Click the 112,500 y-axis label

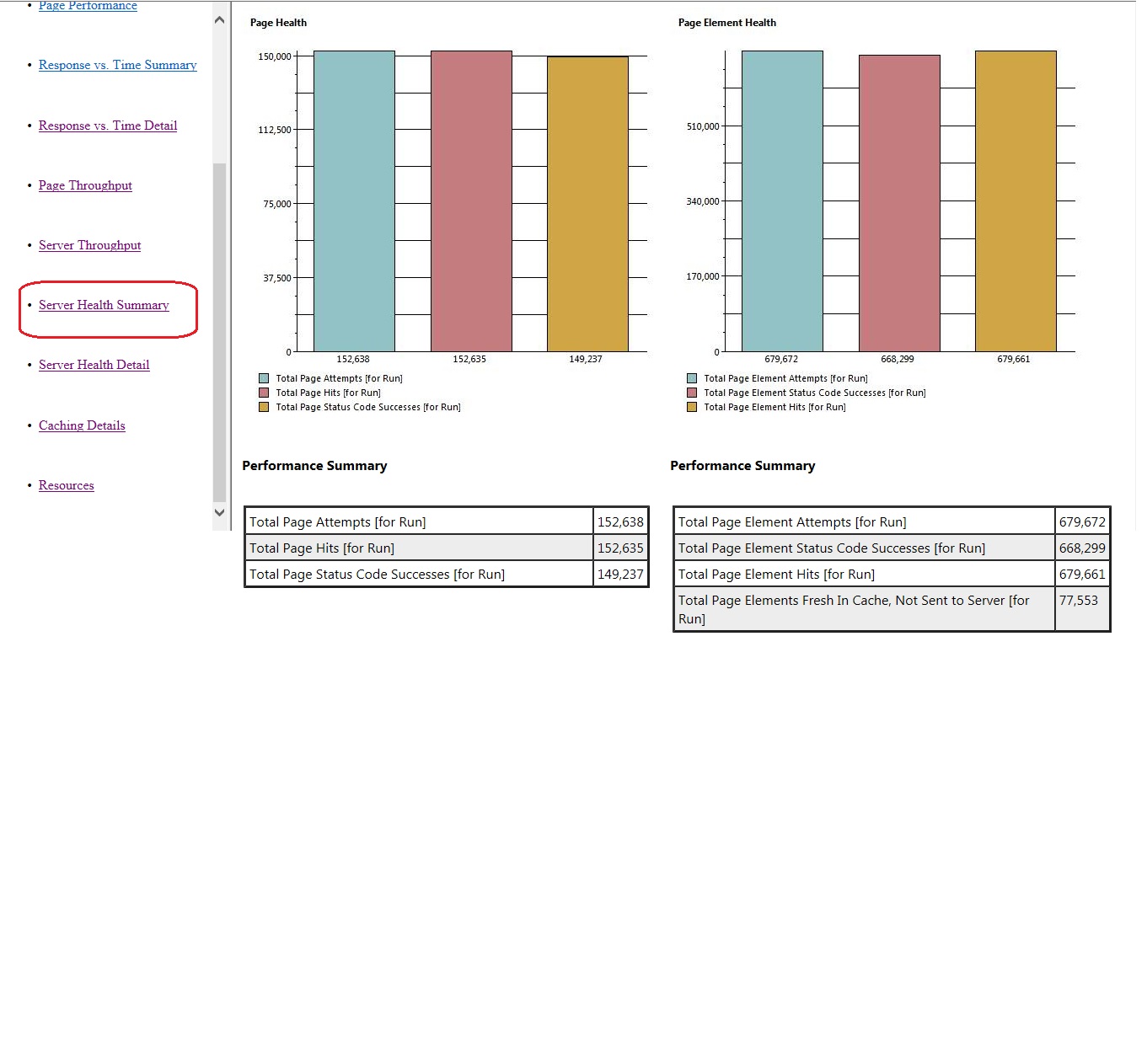pos(275,130)
